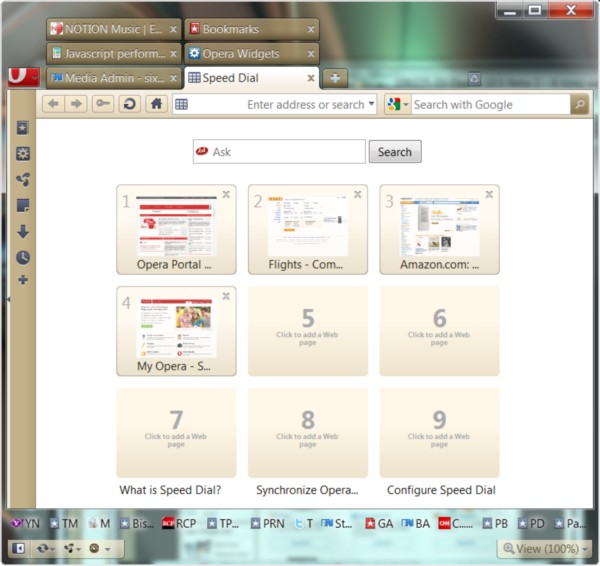Open Bookmarks panel in the sidebar
Image resolution: width=600 pixels, height=566 pixels.
pos(23,128)
